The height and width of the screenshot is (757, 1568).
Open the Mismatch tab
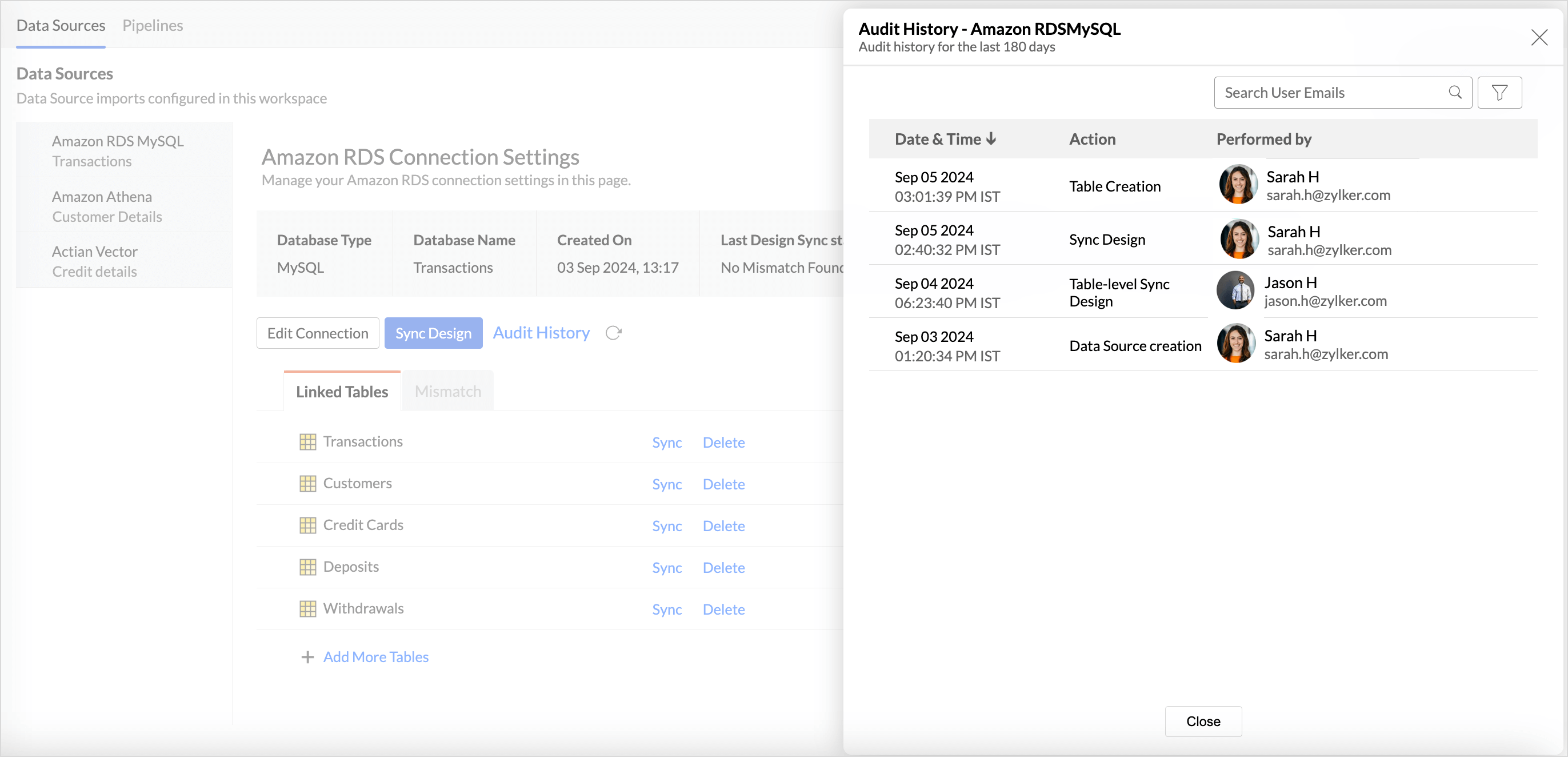point(447,391)
